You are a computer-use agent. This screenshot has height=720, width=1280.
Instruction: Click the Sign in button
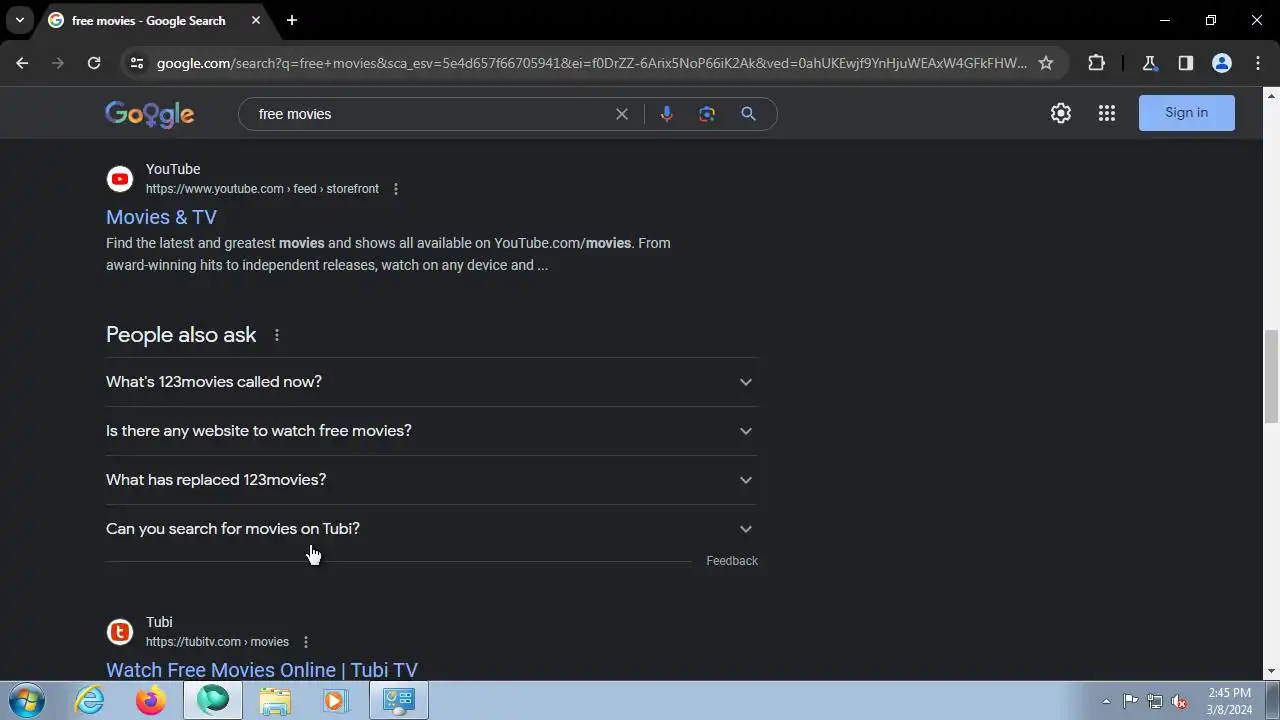pos(1187,113)
